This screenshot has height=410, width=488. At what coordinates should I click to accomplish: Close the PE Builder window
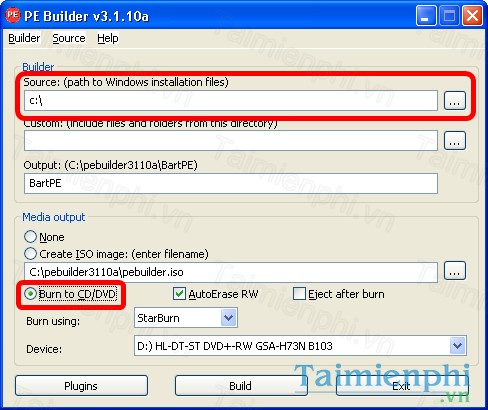(x=472, y=16)
